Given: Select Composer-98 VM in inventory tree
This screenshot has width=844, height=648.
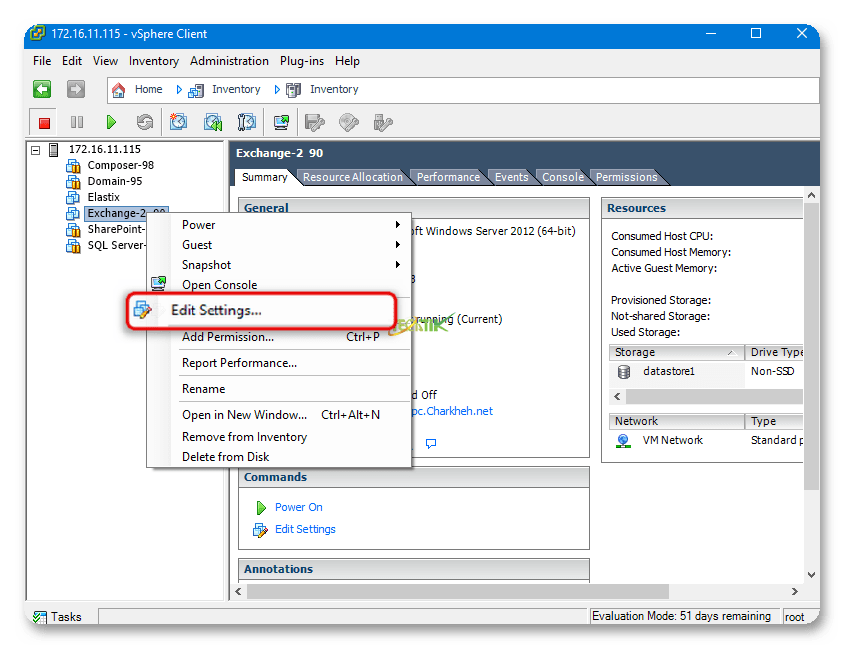Looking at the screenshot, I should 120,165.
